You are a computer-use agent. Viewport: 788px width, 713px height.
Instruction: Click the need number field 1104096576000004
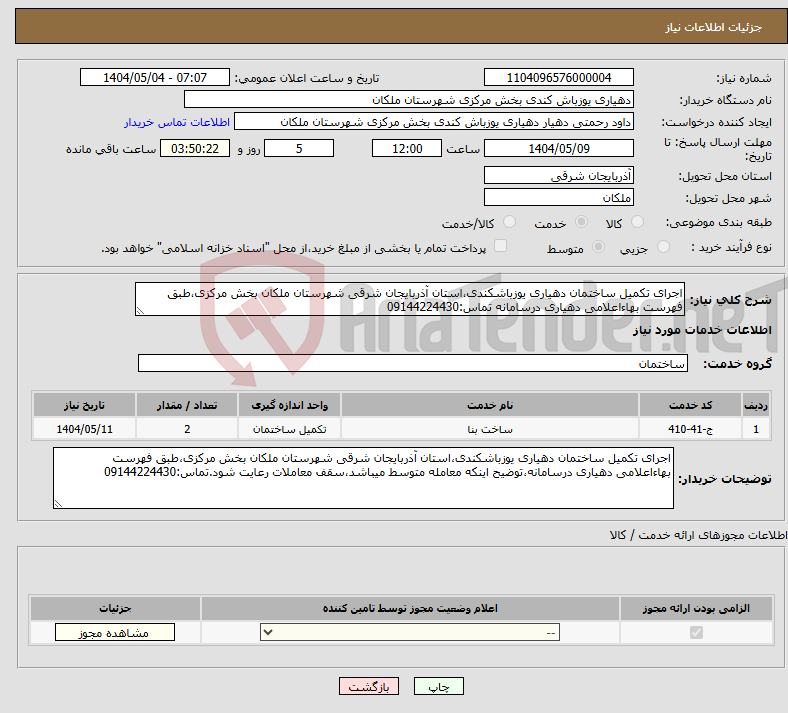[558, 77]
